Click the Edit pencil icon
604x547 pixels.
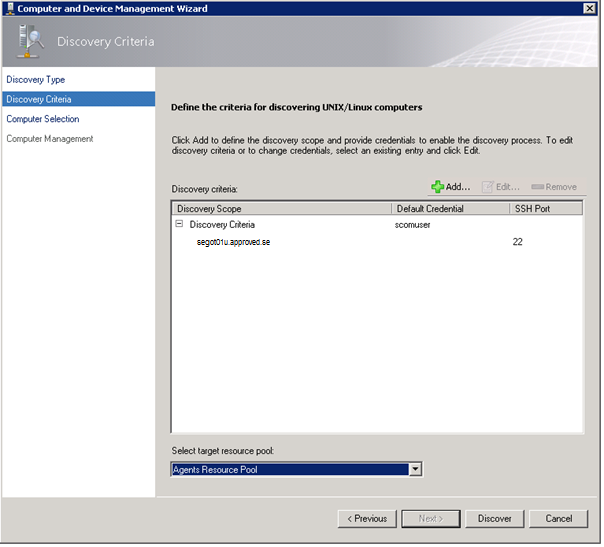point(488,187)
